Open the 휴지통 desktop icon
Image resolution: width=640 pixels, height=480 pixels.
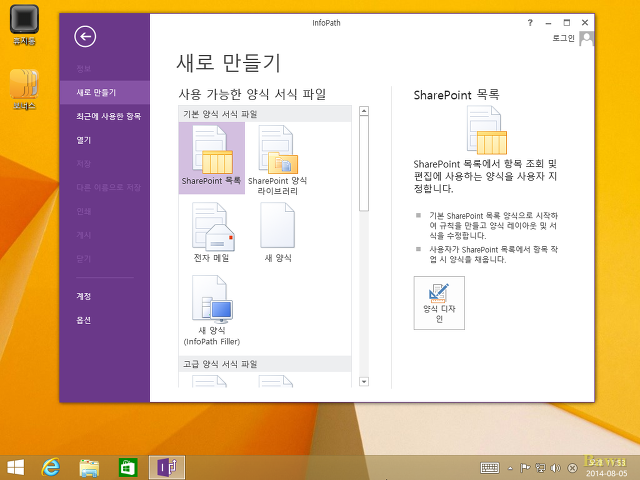point(24,25)
